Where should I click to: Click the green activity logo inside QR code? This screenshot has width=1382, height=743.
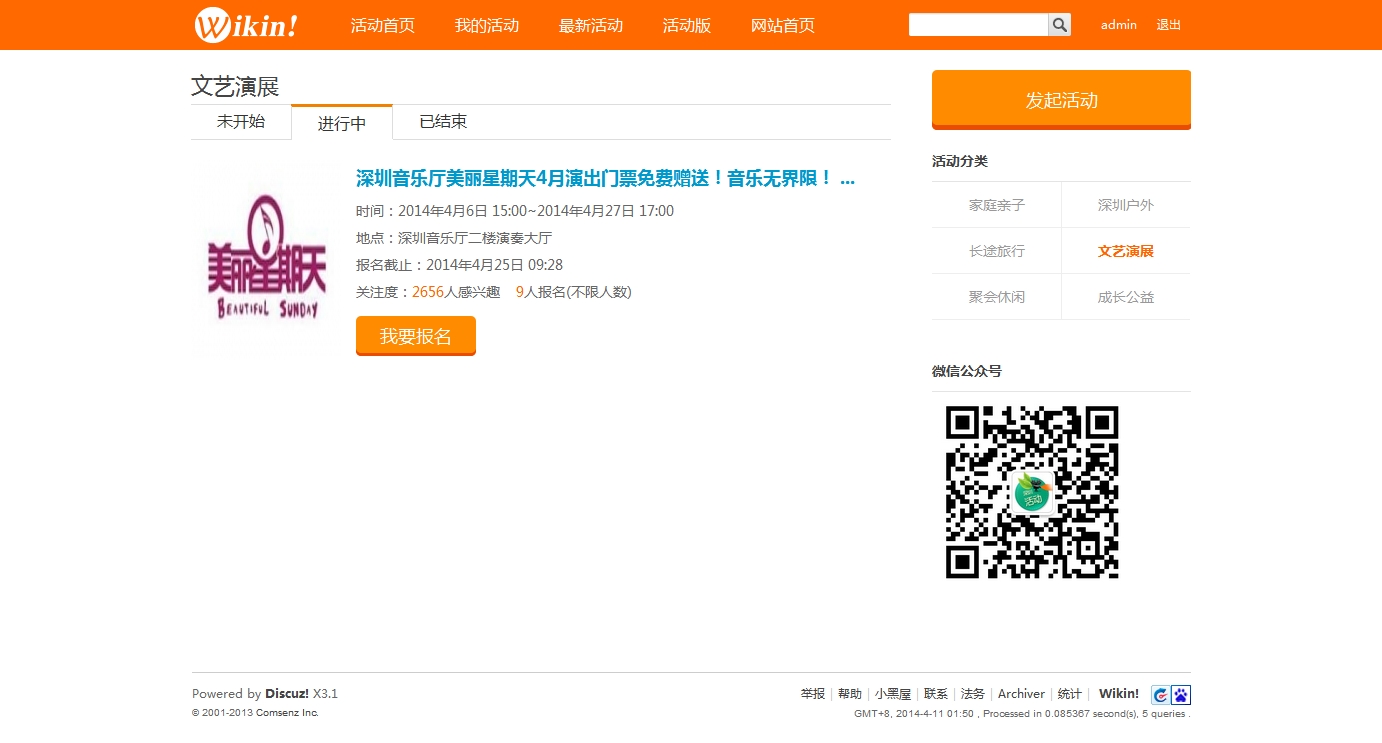click(x=1031, y=491)
